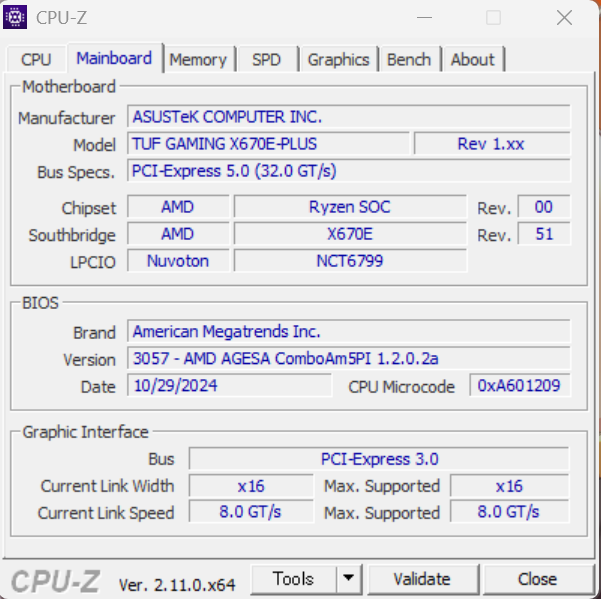Minimize the CPU-Z window
This screenshot has height=599, width=601.
point(424,18)
